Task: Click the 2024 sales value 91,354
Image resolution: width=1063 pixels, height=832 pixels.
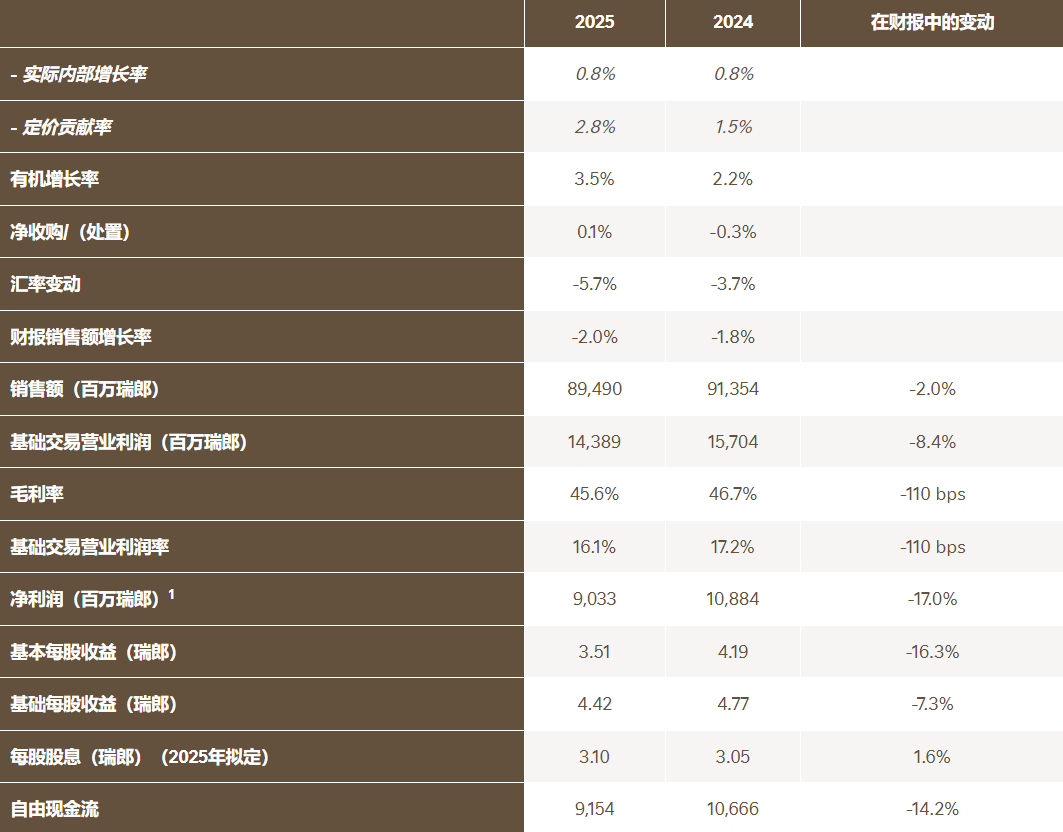Action: tap(733, 389)
